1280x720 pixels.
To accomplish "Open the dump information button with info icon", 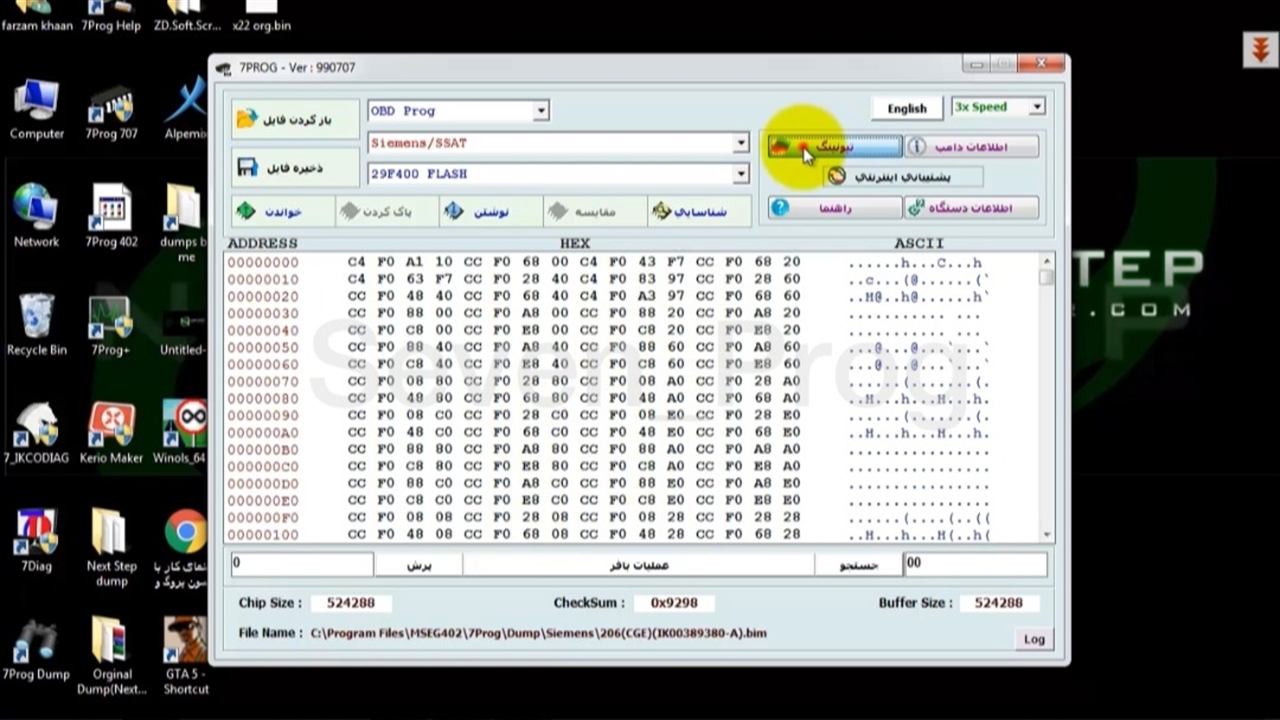I will click(x=971, y=147).
